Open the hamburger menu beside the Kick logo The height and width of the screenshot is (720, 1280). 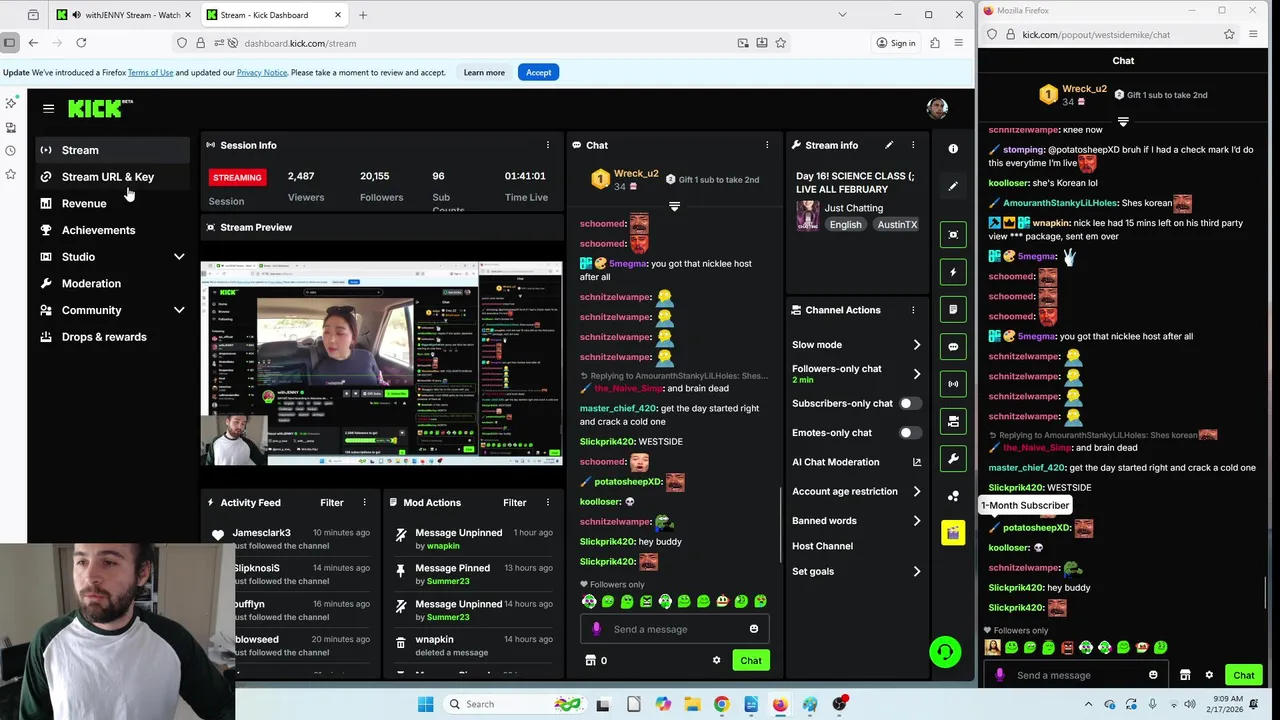pos(48,108)
